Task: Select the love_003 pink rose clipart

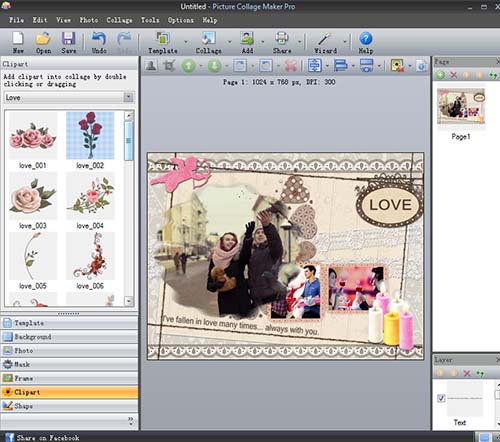Action: 33,196
